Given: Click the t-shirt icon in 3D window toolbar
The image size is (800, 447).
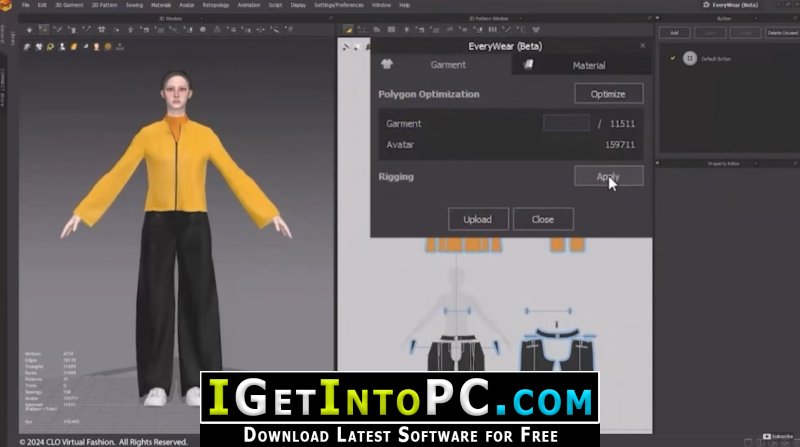Looking at the screenshot, I should (102, 30).
